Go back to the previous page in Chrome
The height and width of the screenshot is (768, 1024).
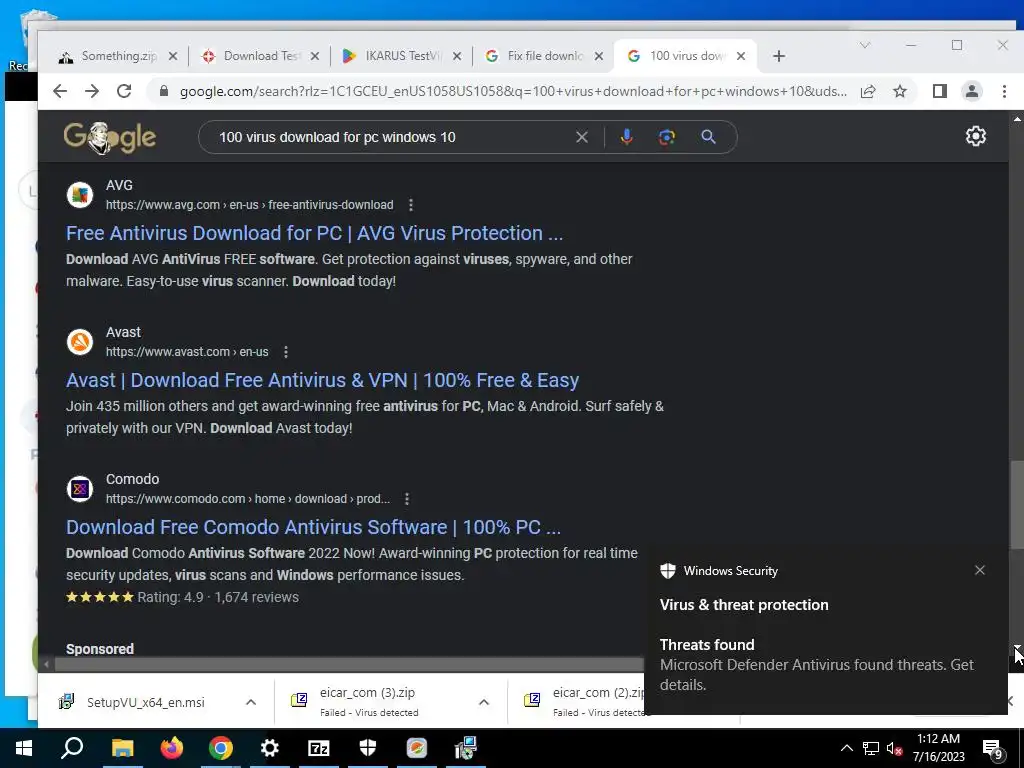pyautogui.click(x=60, y=91)
